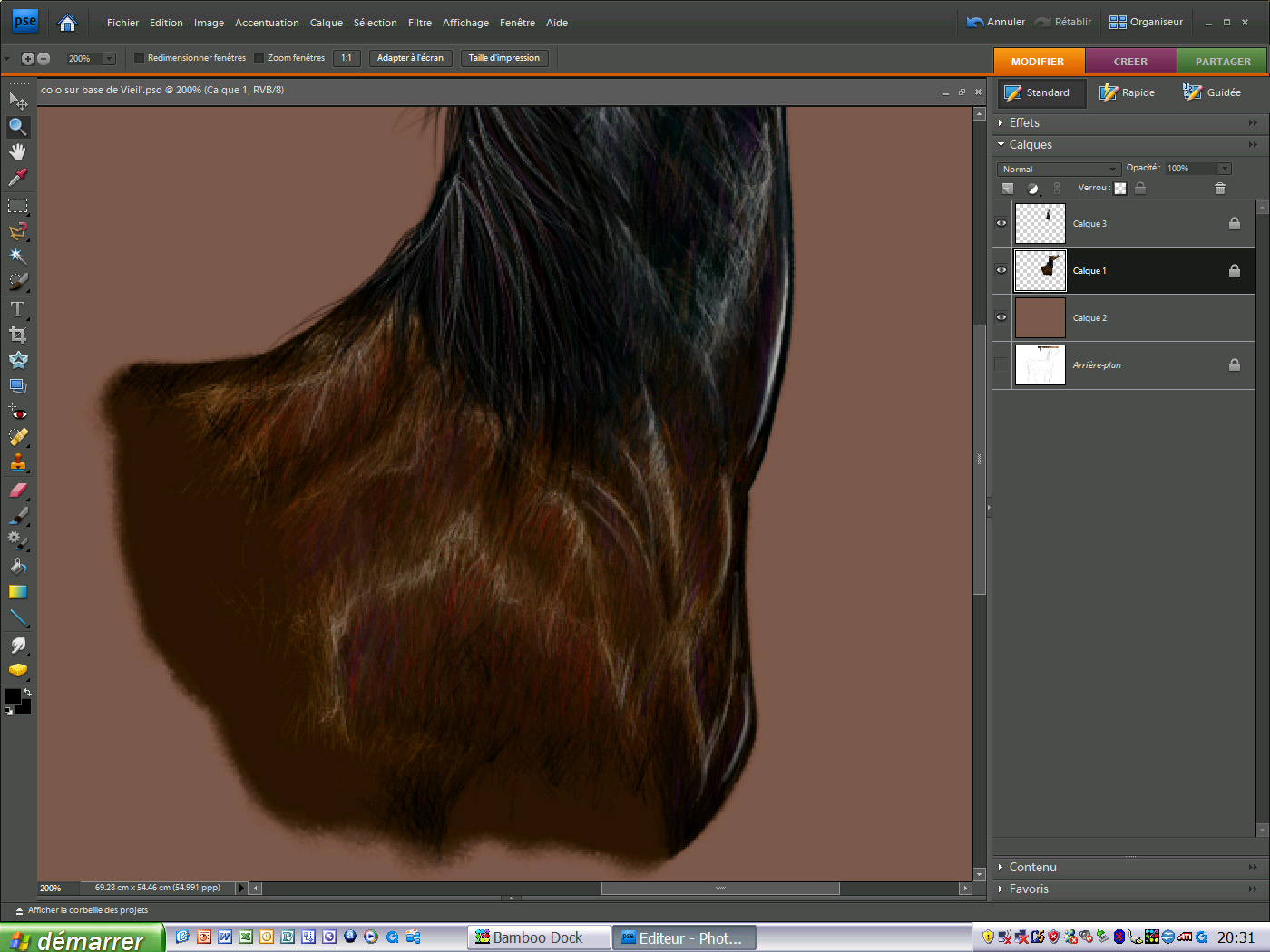Image resolution: width=1270 pixels, height=952 pixels.
Task: Open document info arrow in status bar
Action: [241, 888]
